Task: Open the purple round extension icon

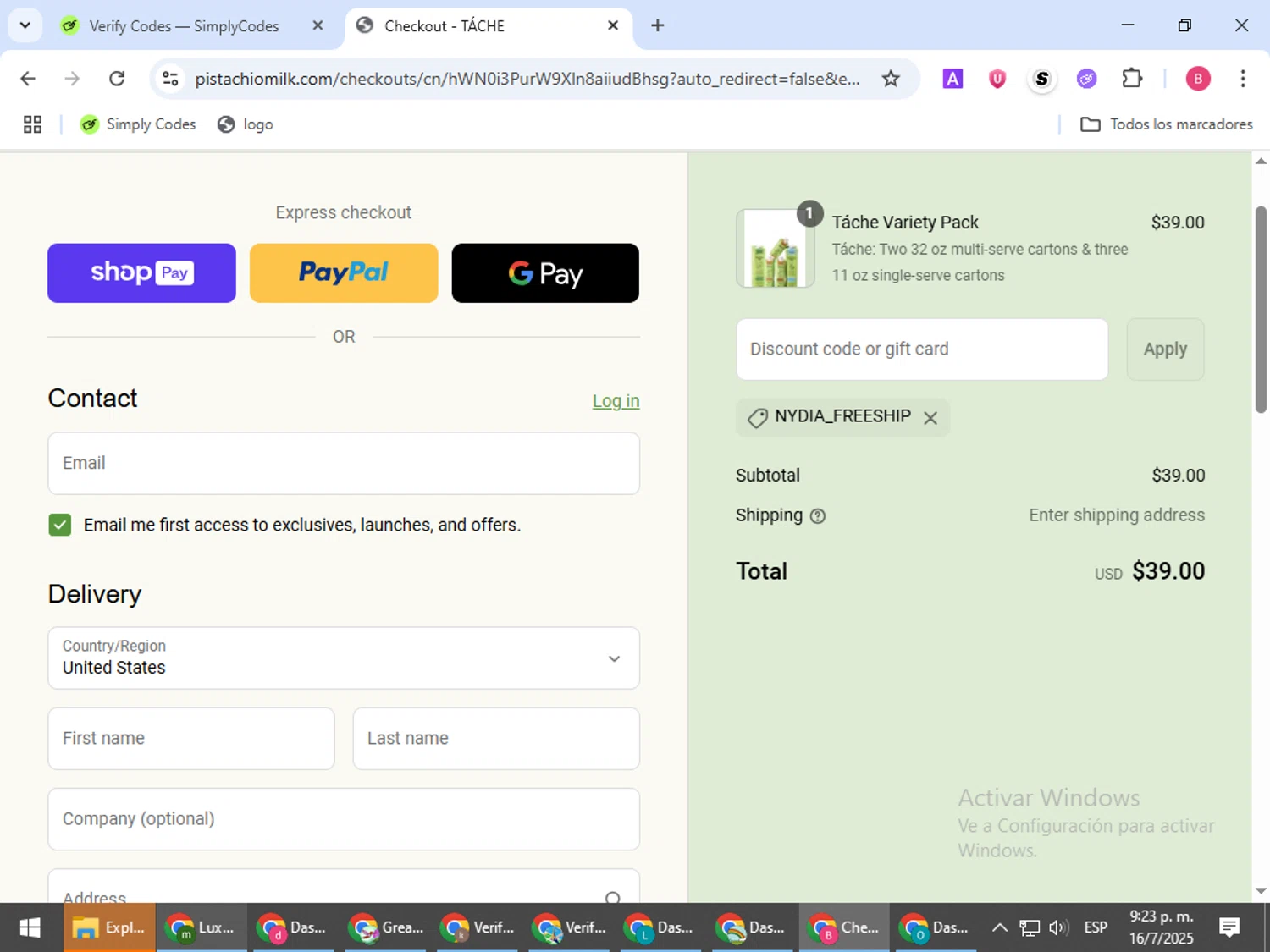Action: 1086,79
